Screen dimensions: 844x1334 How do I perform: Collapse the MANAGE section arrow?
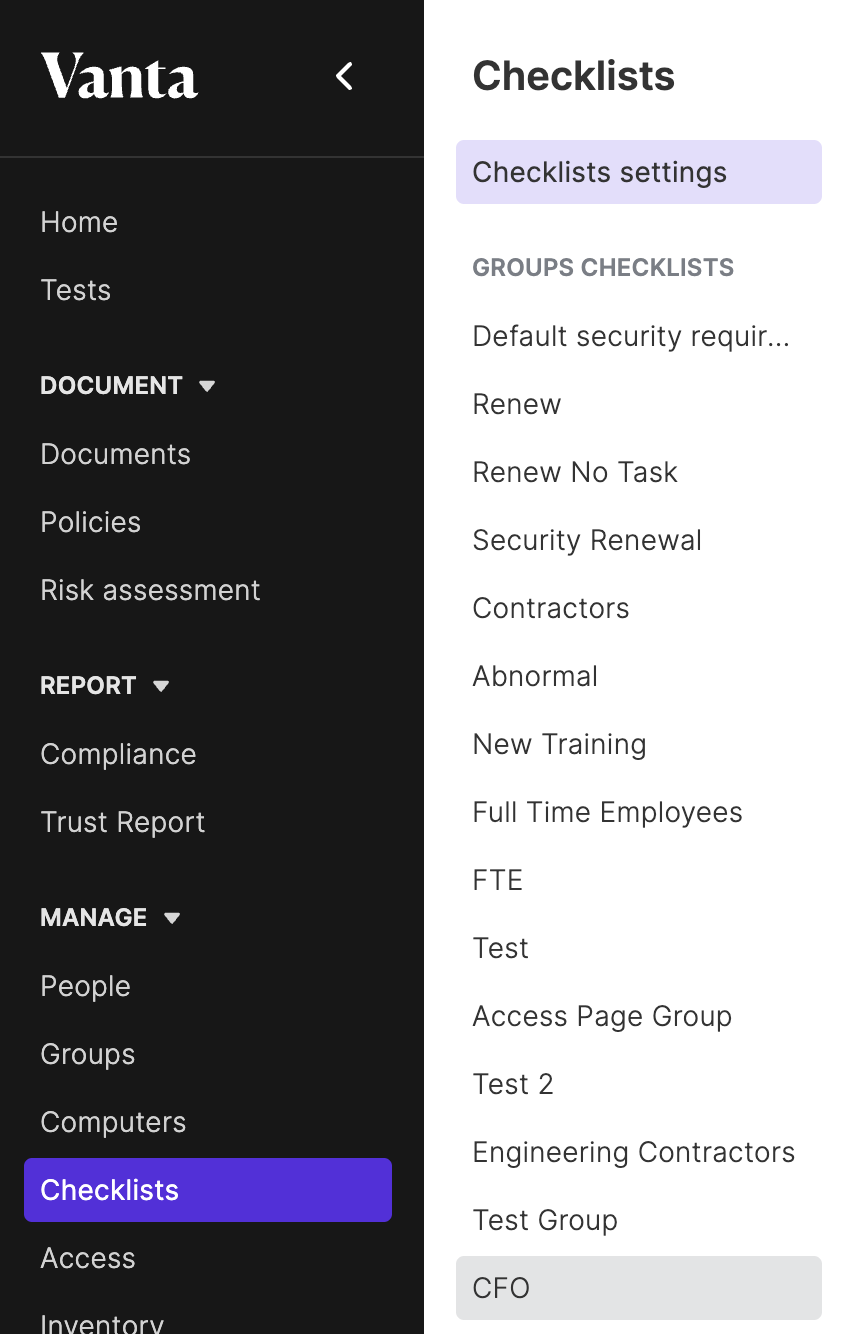click(172, 918)
